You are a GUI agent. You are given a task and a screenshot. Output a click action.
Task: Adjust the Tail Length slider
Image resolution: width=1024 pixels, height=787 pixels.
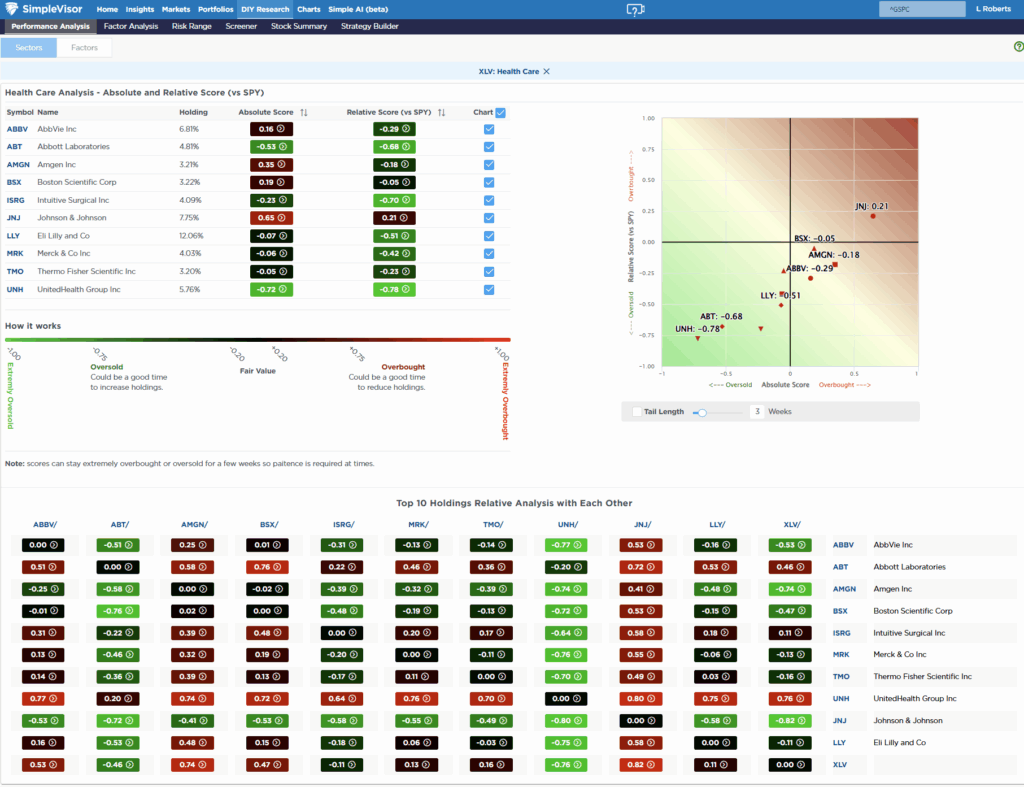[x=703, y=412]
